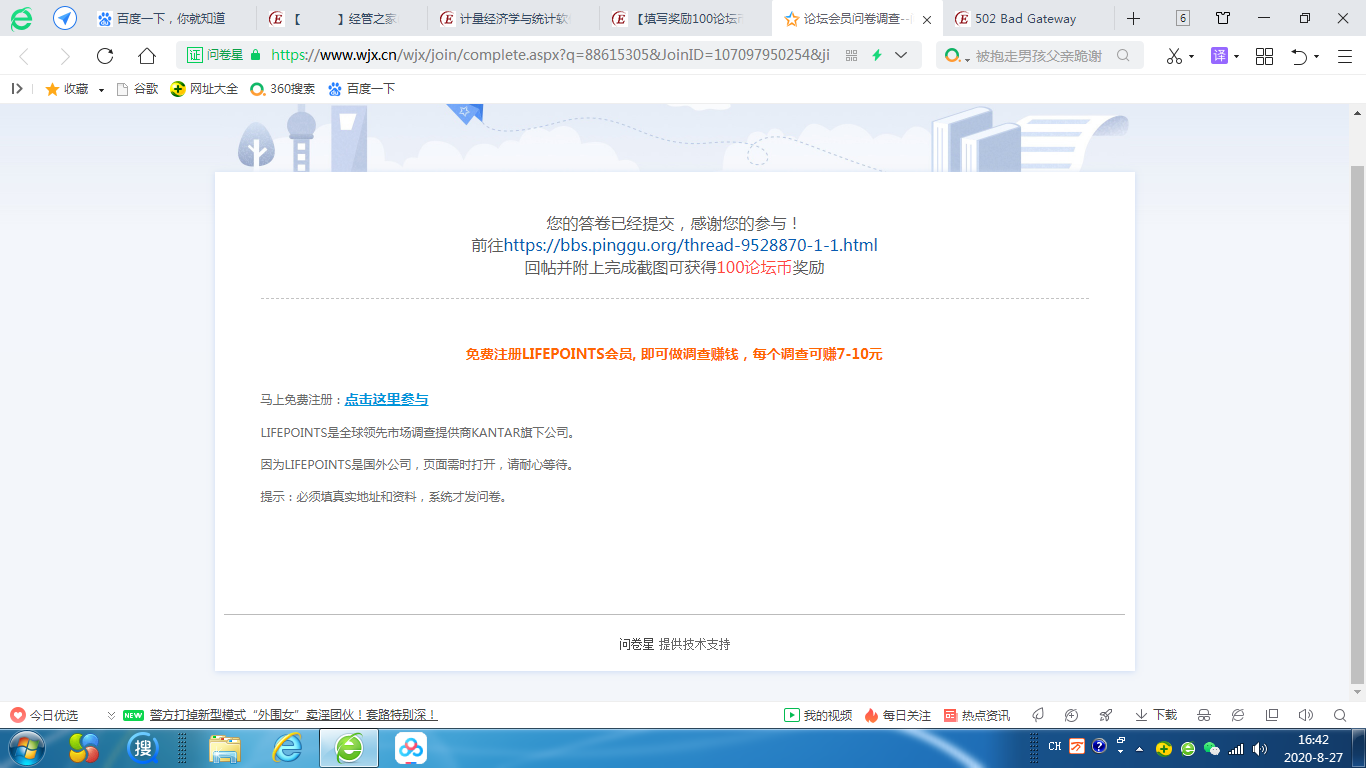Click the 360 browser logo icon
The width and height of the screenshot is (1366, 768).
pos(21,18)
